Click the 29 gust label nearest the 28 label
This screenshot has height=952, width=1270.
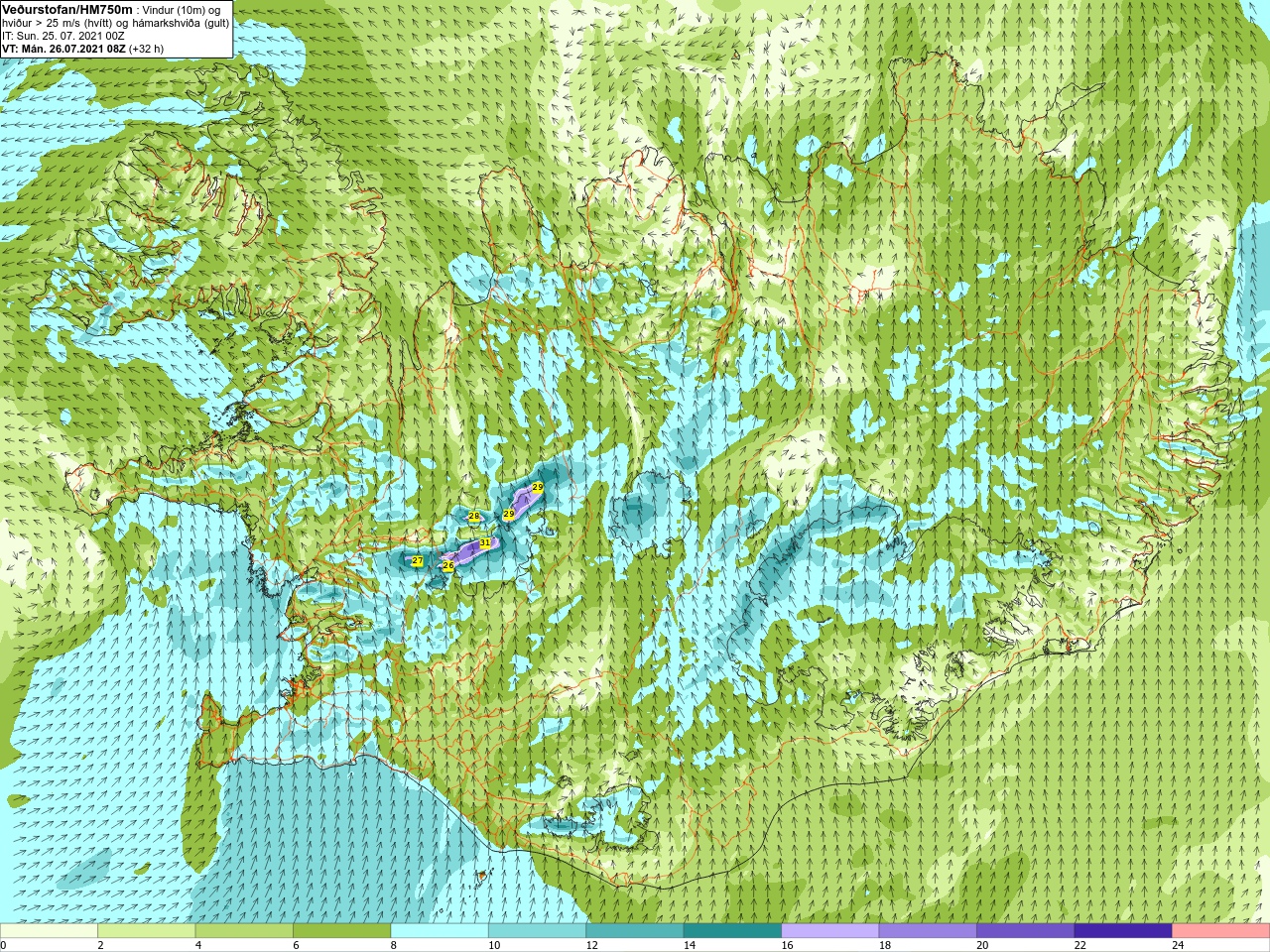point(509,514)
